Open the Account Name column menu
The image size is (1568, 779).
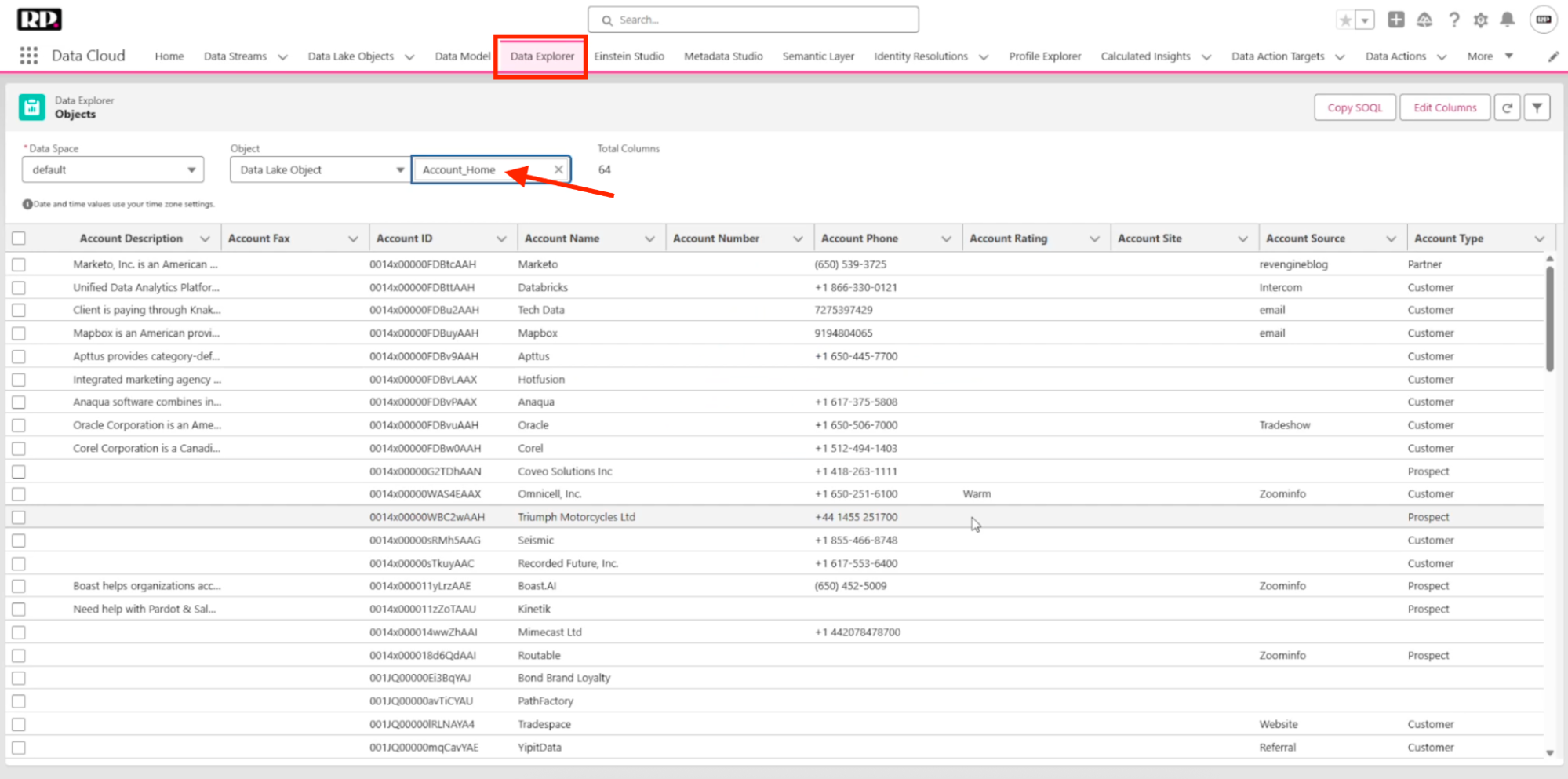649,239
